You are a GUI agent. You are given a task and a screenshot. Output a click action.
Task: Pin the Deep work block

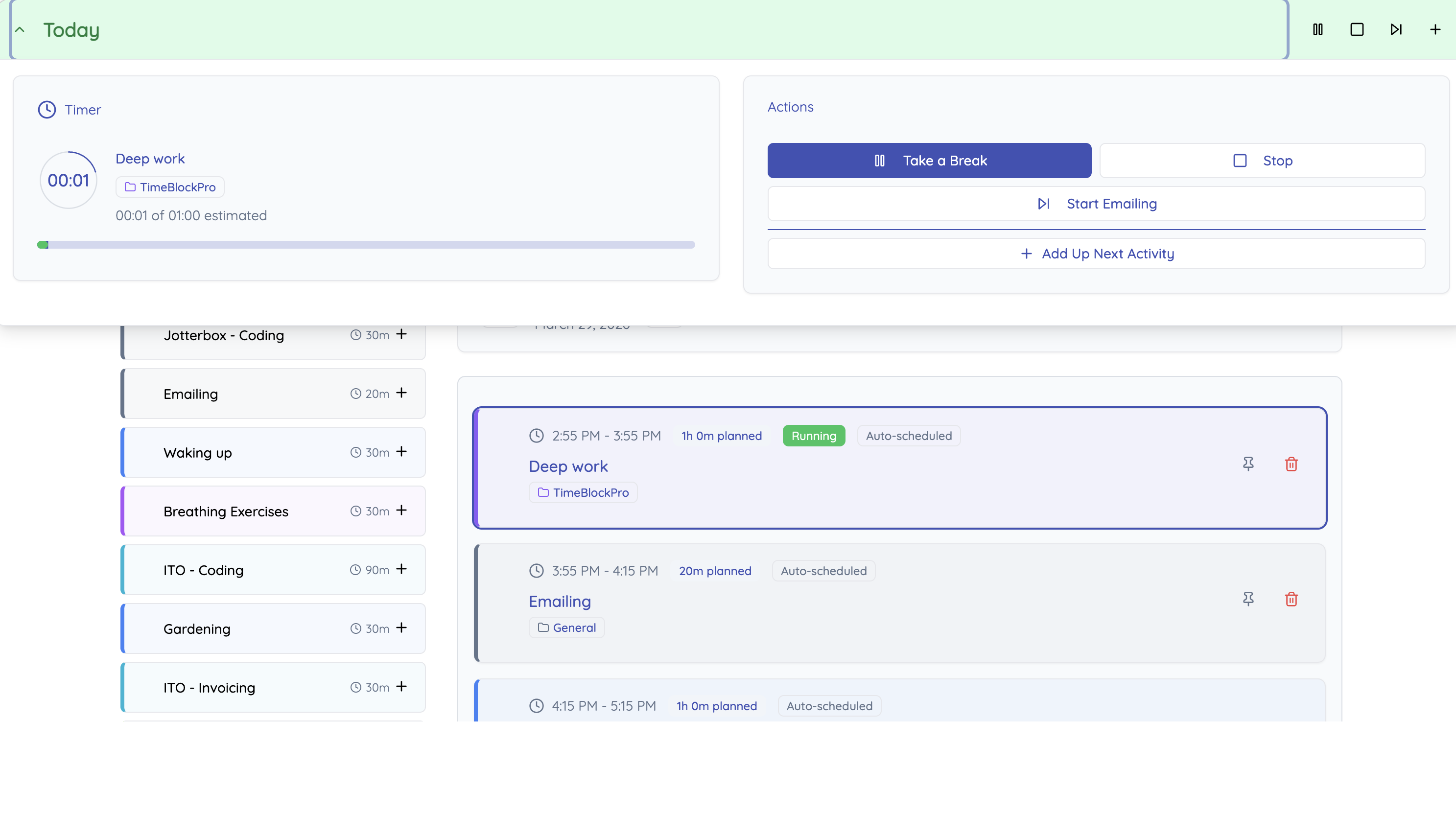[1248, 464]
